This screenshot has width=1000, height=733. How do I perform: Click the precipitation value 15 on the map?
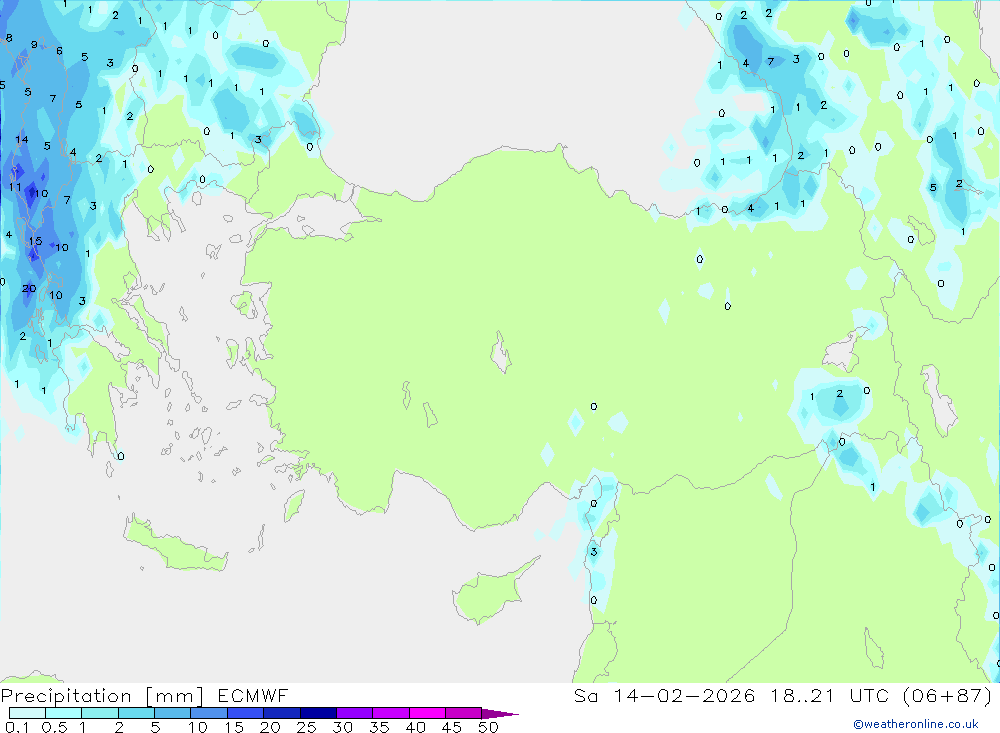35,241
